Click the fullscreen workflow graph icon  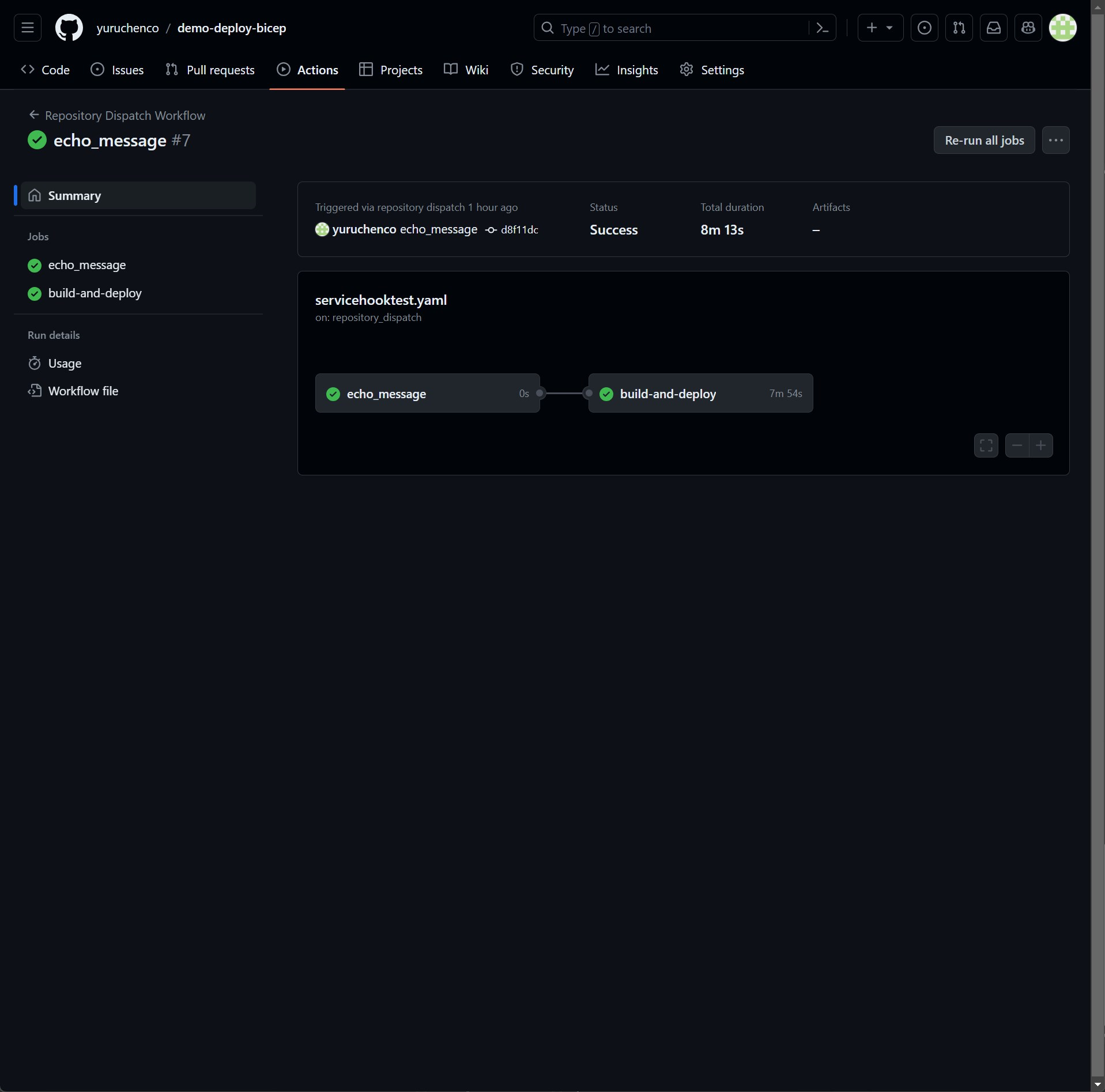(x=986, y=445)
